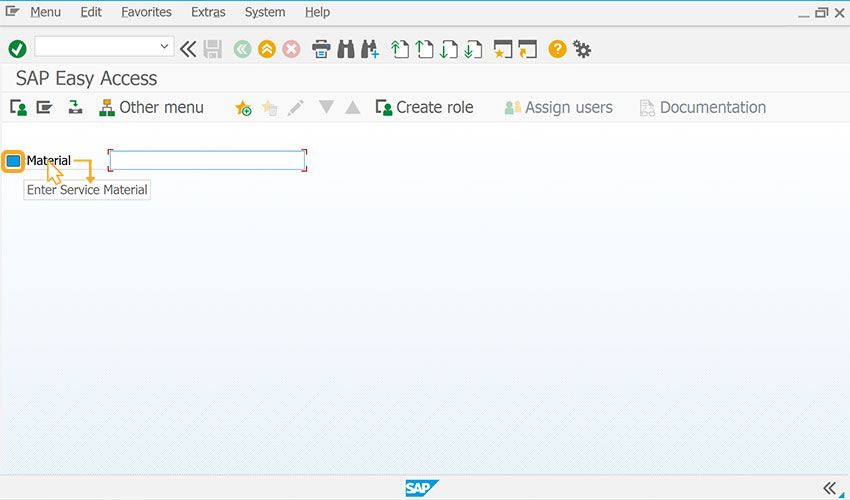
Task: Go to Last Page icon
Action: click(x=473, y=49)
